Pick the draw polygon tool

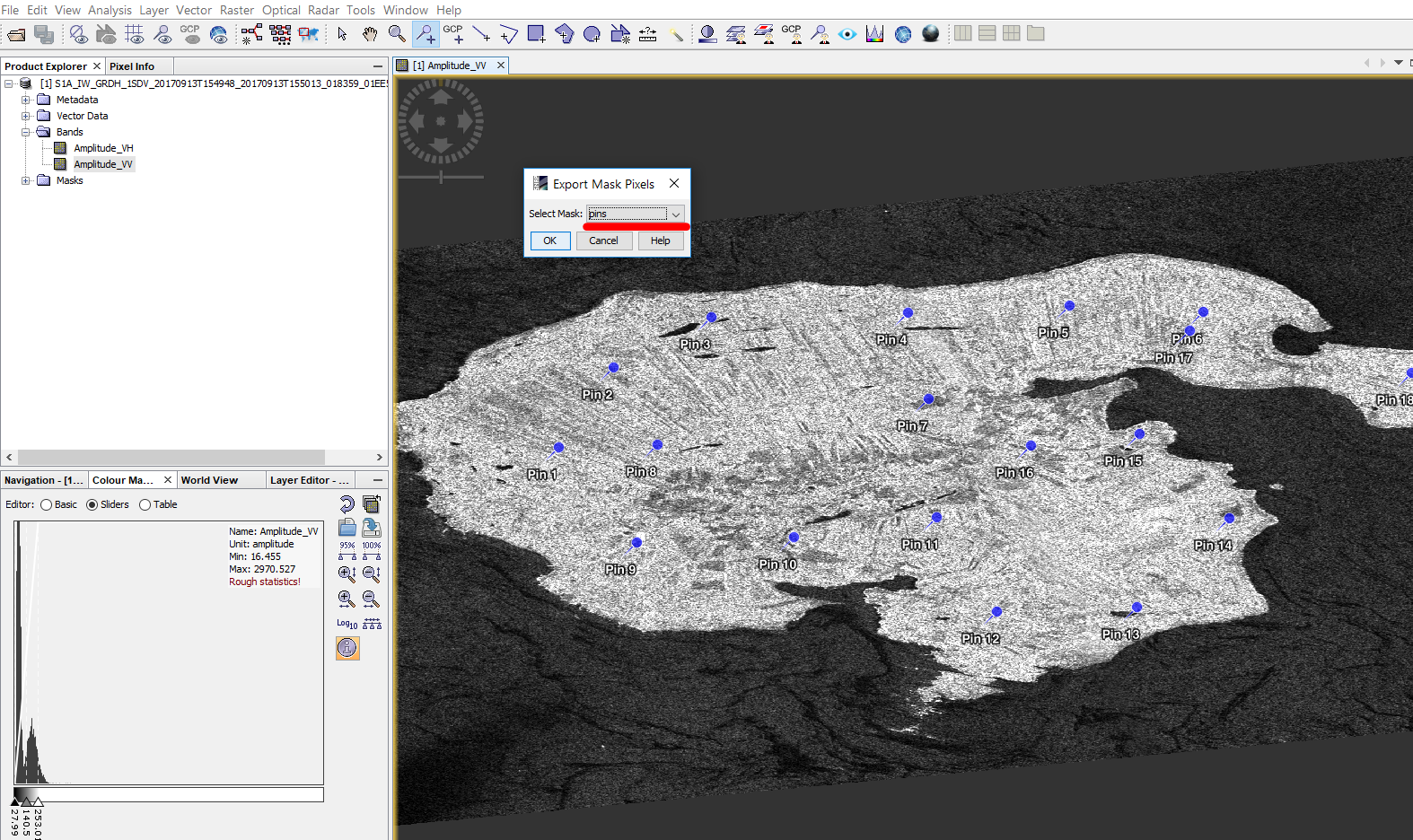pos(564,34)
